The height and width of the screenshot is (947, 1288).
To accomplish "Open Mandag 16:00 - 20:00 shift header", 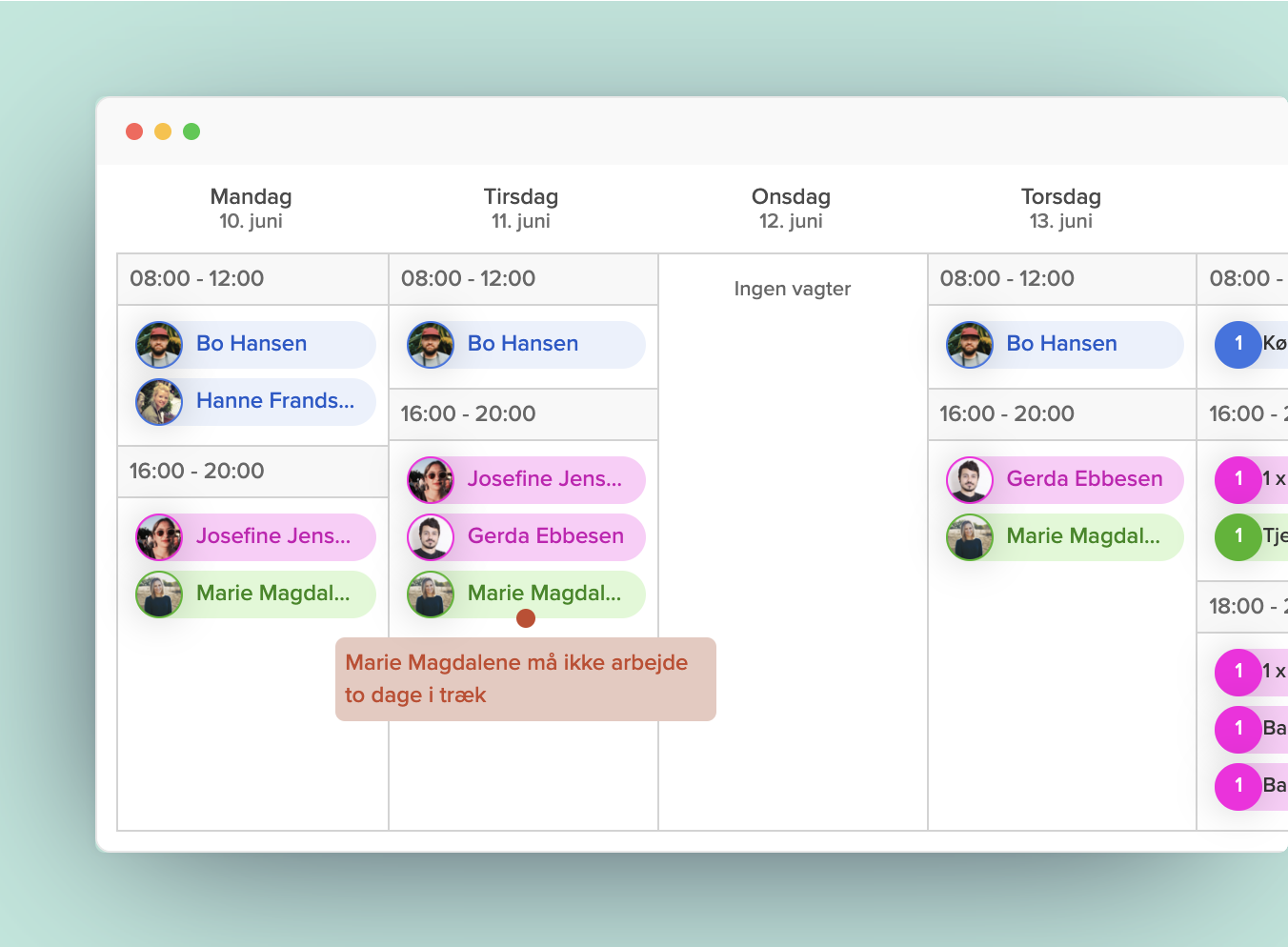I will [x=252, y=472].
